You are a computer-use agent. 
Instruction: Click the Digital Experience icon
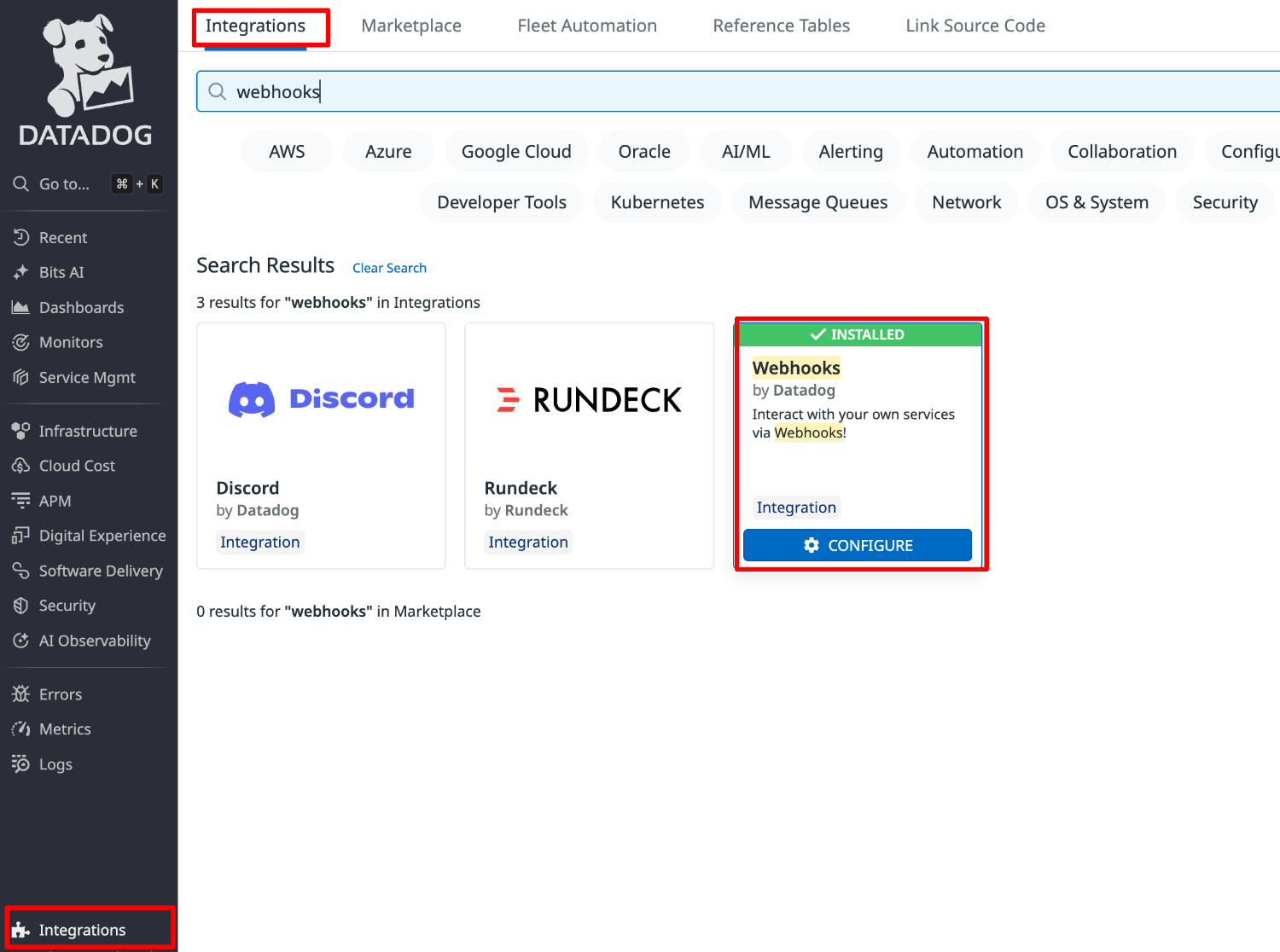21,536
